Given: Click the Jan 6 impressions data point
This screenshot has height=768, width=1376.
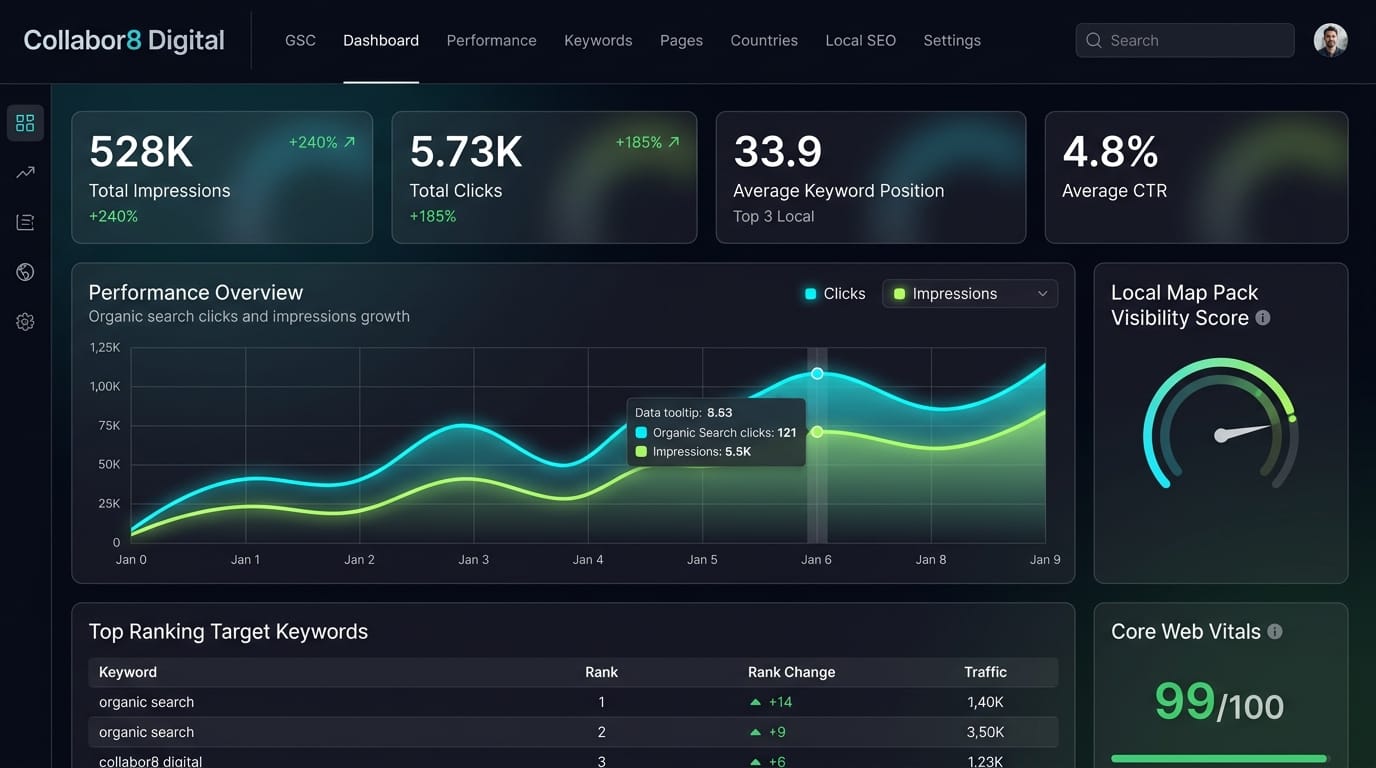Looking at the screenshot, I should (817, 432).
